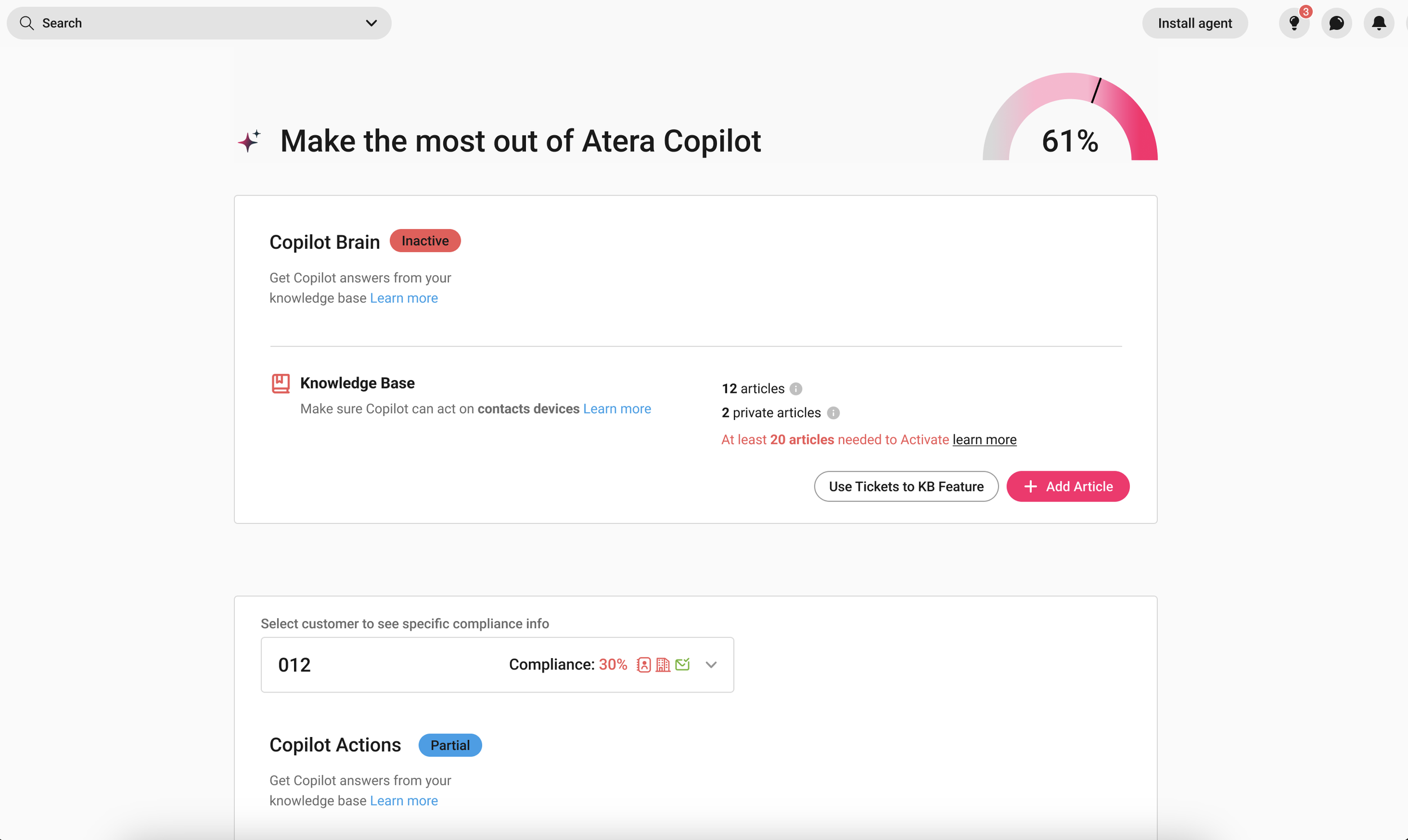Click the Install agent button
This screenshot has width=1408, height=840.
coord(1195,23)
